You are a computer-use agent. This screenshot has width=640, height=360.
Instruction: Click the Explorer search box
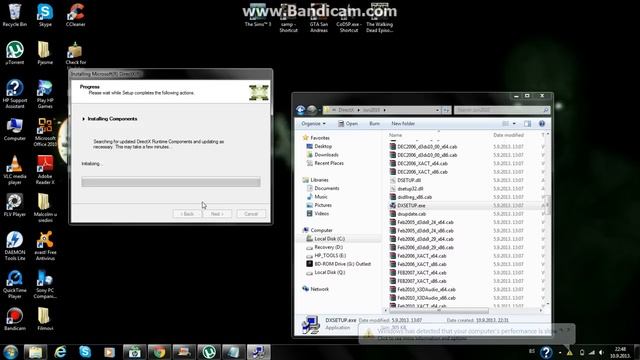click(x=501, y=110)
